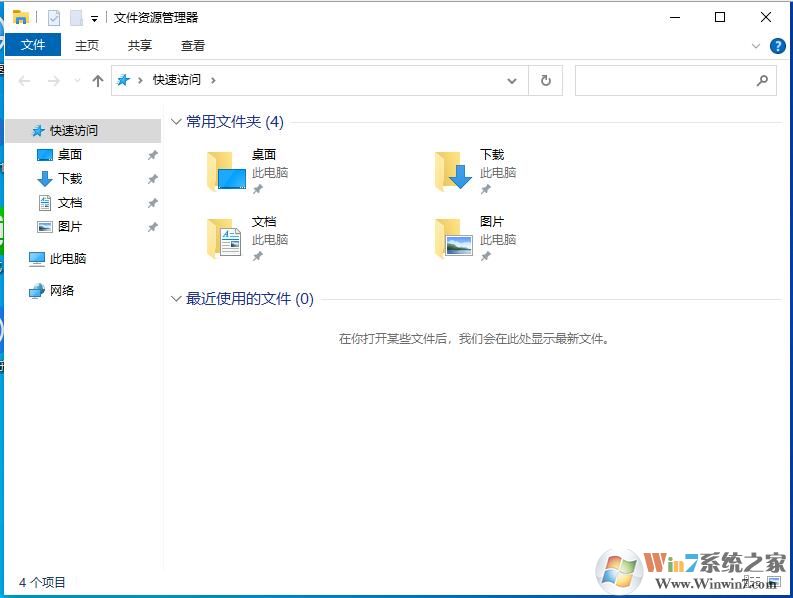
Task: Go back with the left arrow
Action: [x=24, y=80]
